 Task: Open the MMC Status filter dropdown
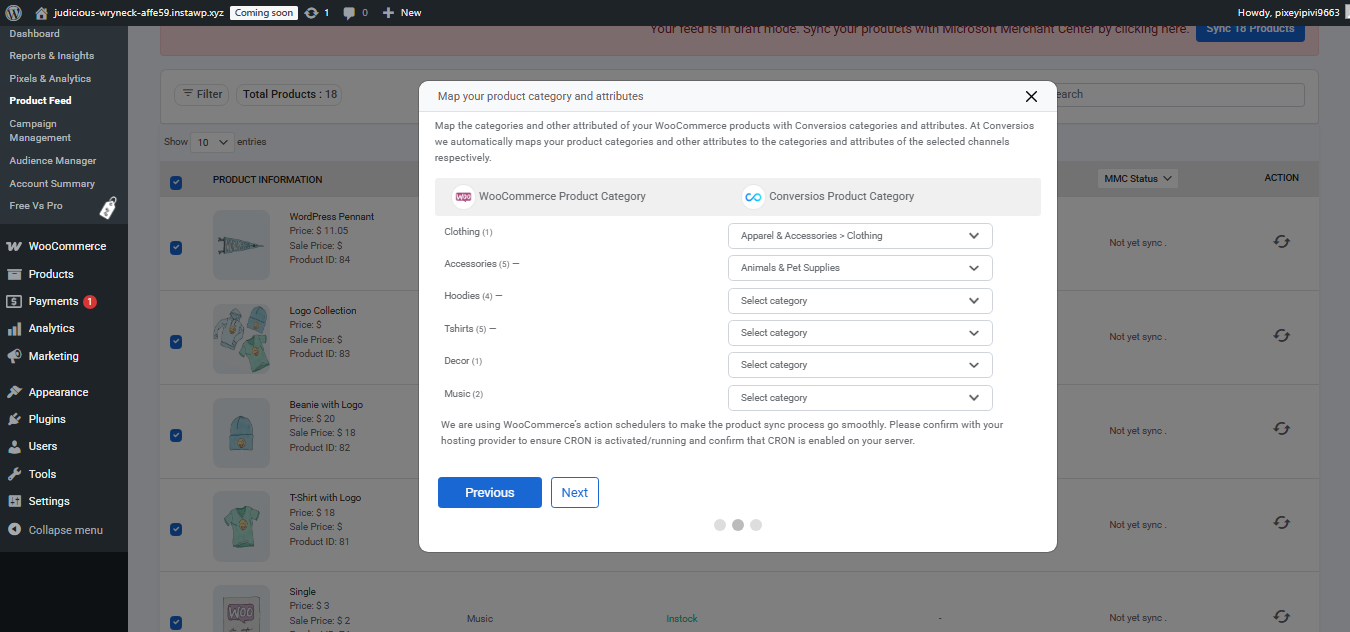click(1137, 179)
